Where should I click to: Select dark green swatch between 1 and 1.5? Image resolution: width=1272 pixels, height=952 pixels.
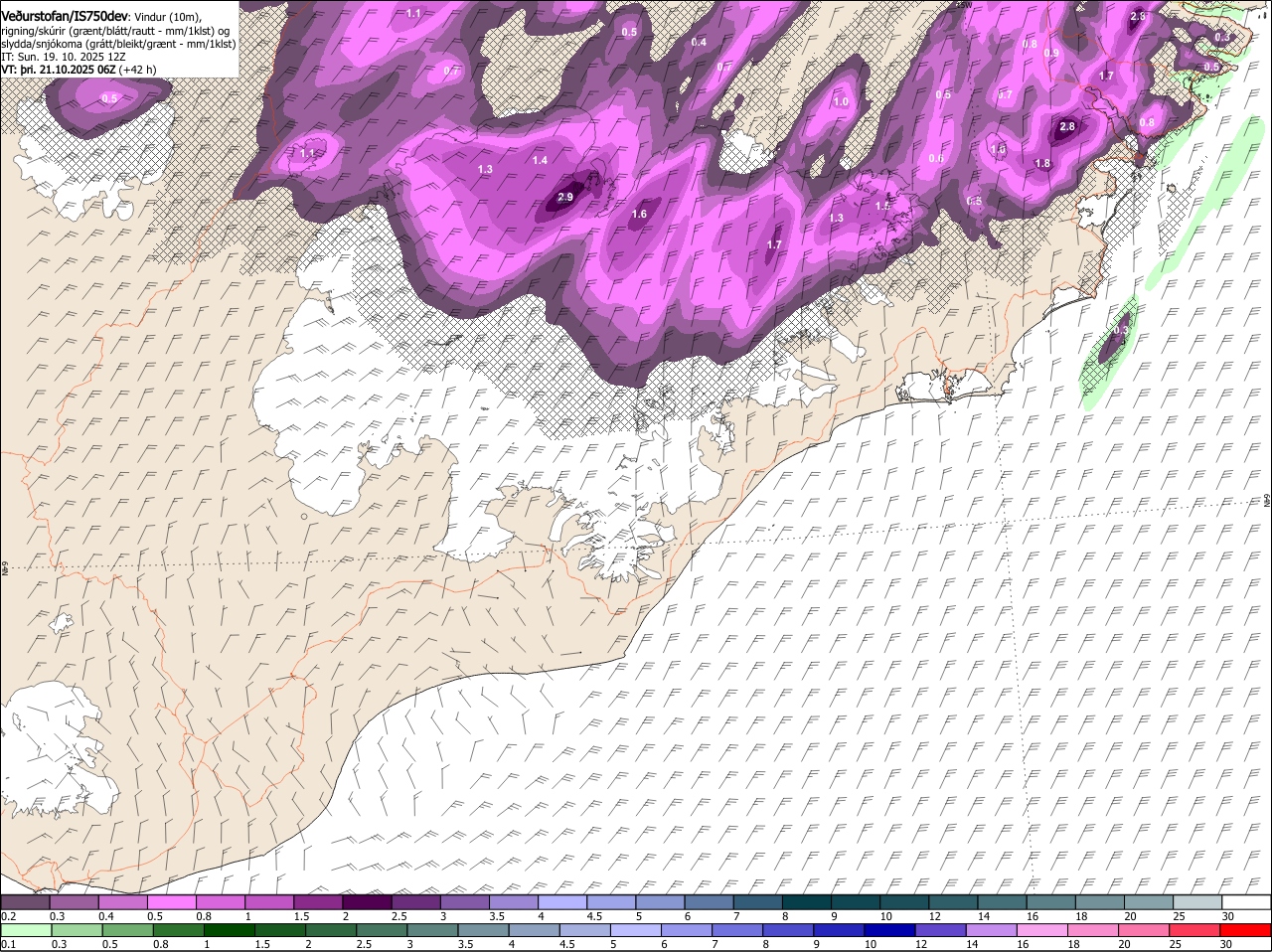229,930
